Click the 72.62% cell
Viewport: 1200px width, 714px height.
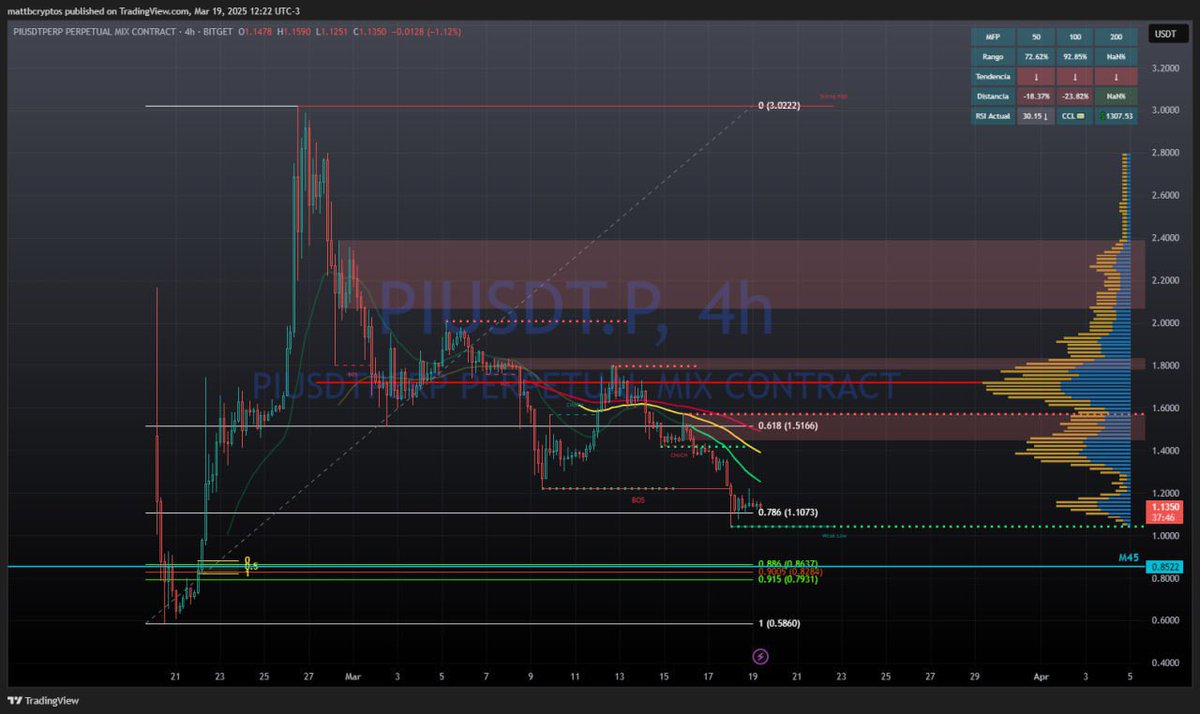pyautogui.click(x=1037, y=55)
